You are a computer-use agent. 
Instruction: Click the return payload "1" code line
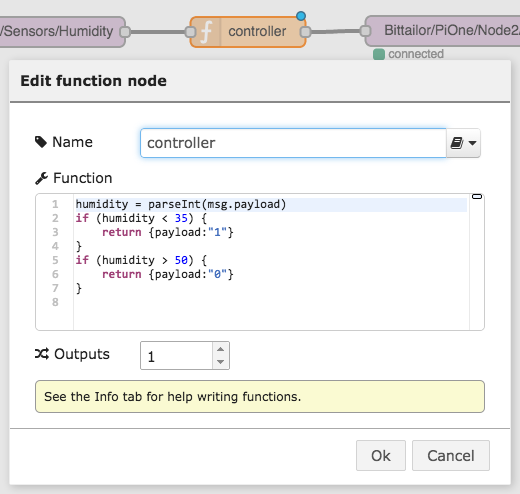(x=168, y=232)
